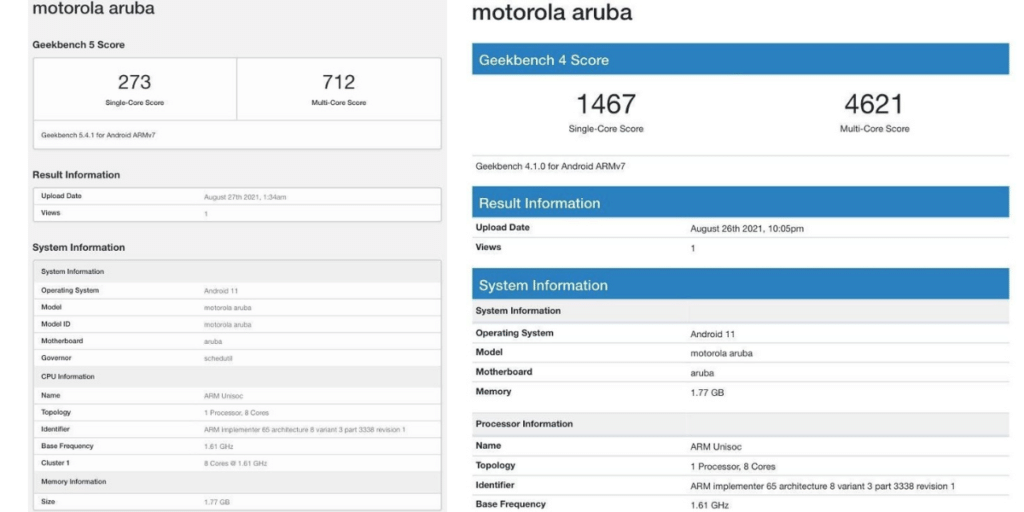
Task: Select upload date 'August 26th 2021, 10:05pm'
Action: click(x=747, y=229)
